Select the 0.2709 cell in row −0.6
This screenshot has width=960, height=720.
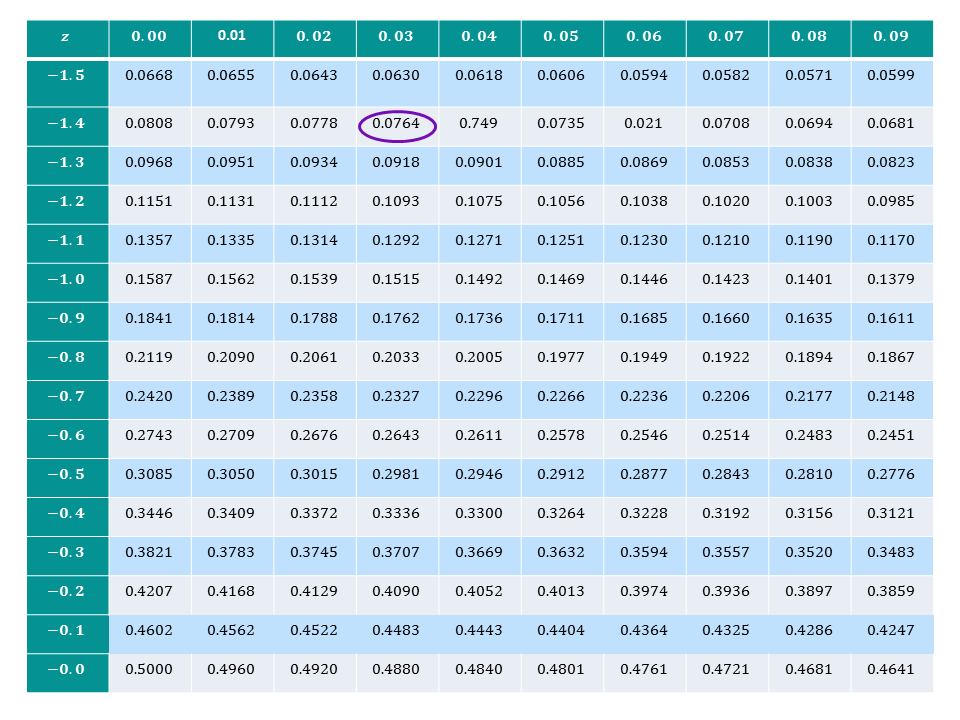(x=231, y=436)
